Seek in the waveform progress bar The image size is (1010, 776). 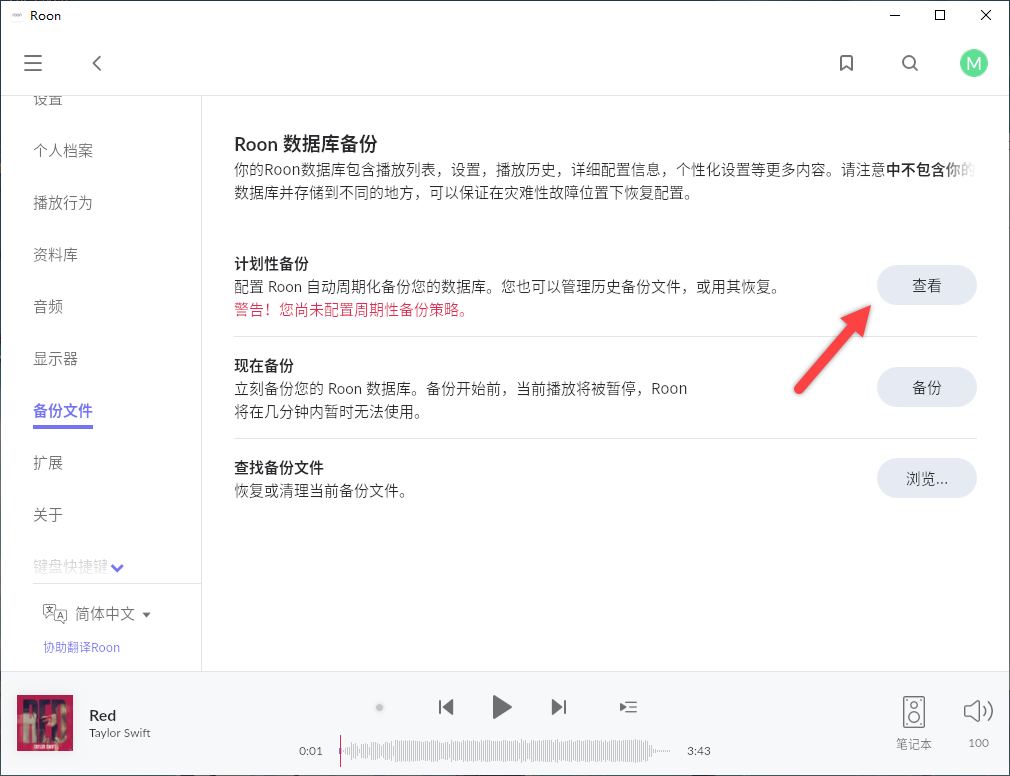[505, 751]
